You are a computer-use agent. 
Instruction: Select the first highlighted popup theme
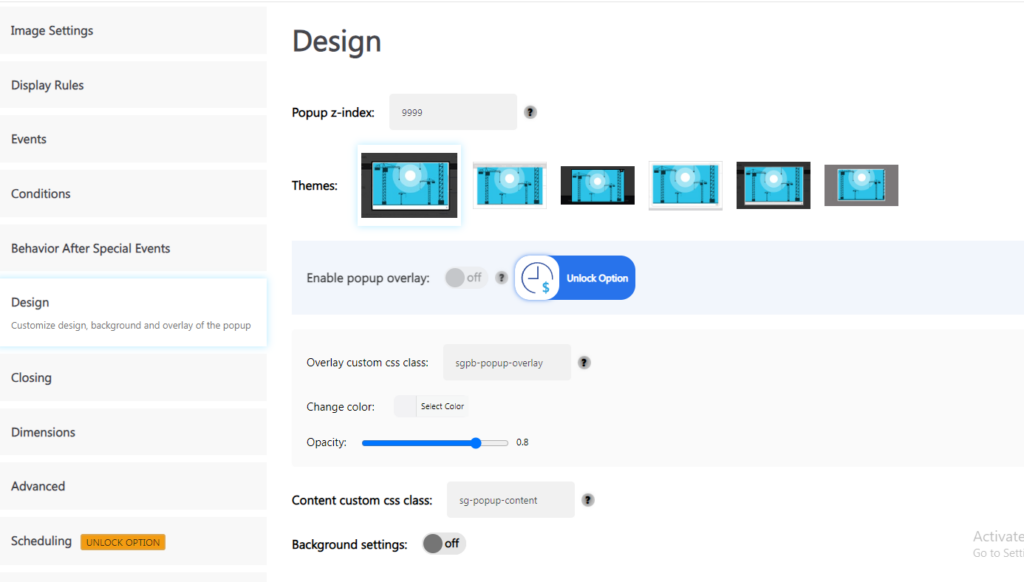(x=409, y=185)
